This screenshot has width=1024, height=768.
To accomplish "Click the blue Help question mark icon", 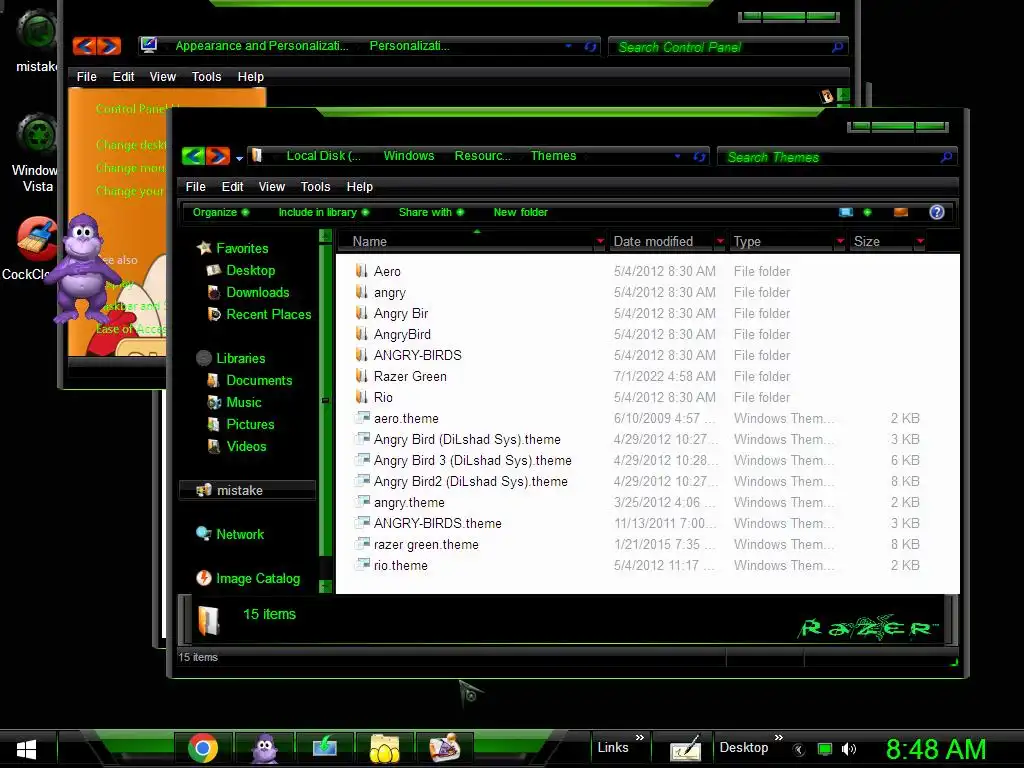I will click(936, 212).
